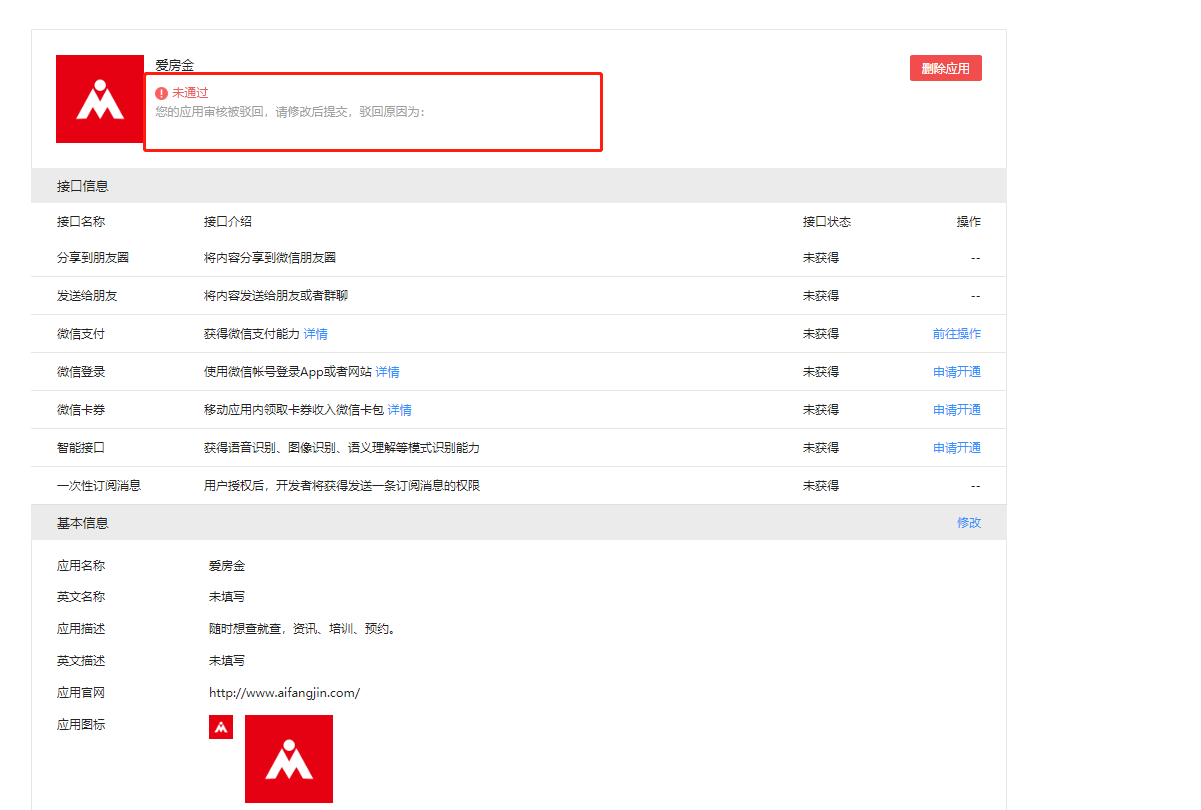Click the 爱房金 app title at top

click(x=175, y=65)
